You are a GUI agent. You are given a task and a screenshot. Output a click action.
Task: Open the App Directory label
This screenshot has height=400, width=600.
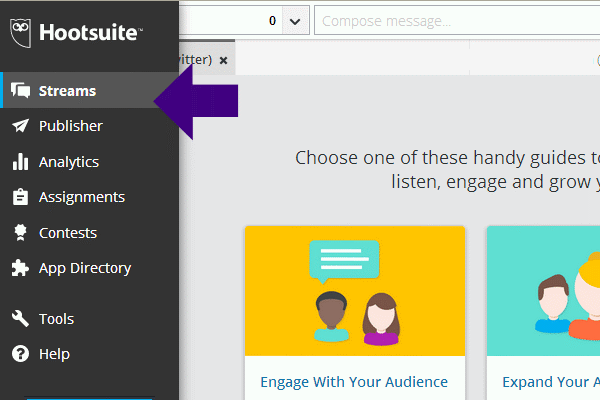click(85, 268)
